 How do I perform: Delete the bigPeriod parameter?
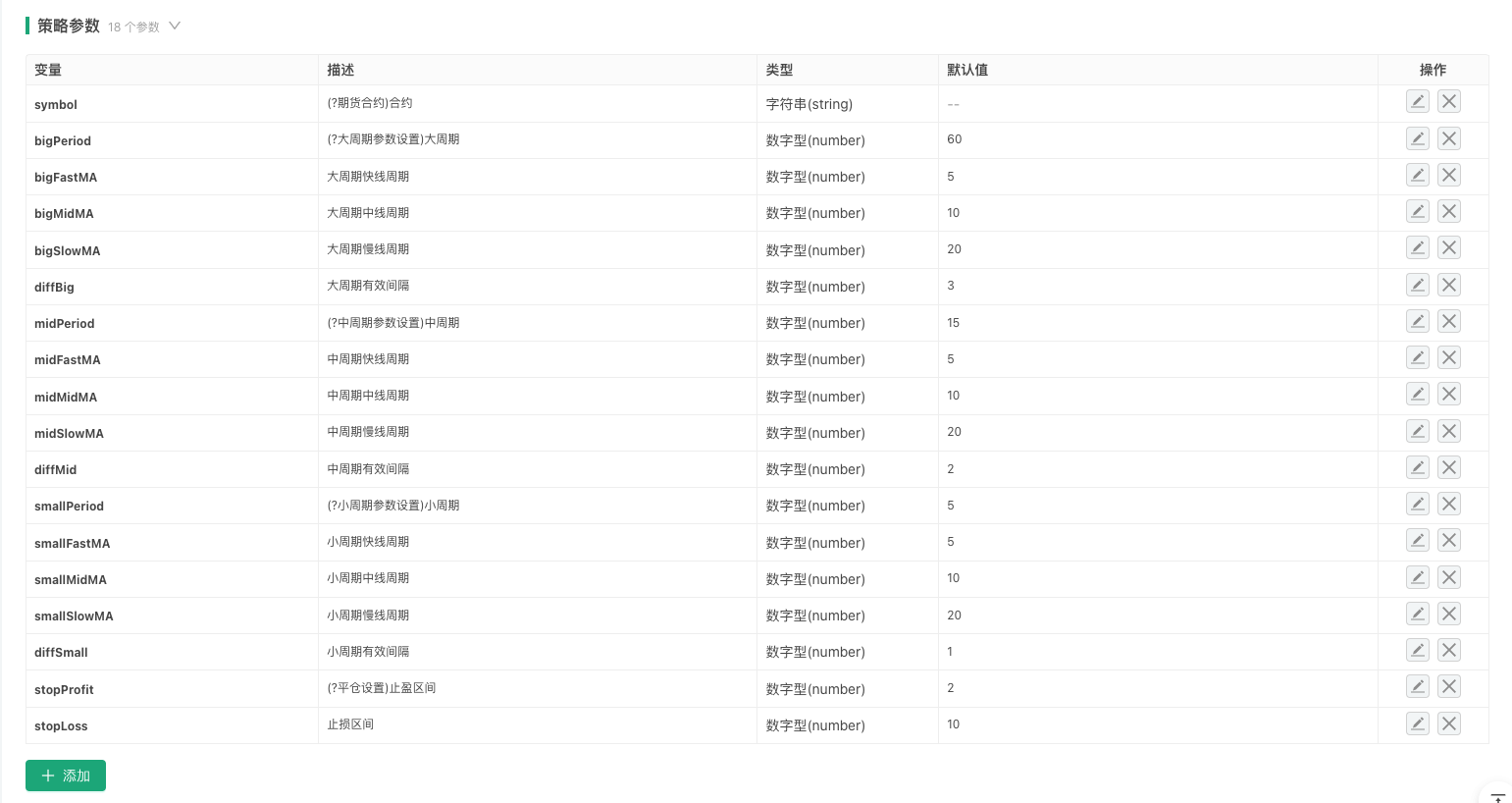(1449, 138)
